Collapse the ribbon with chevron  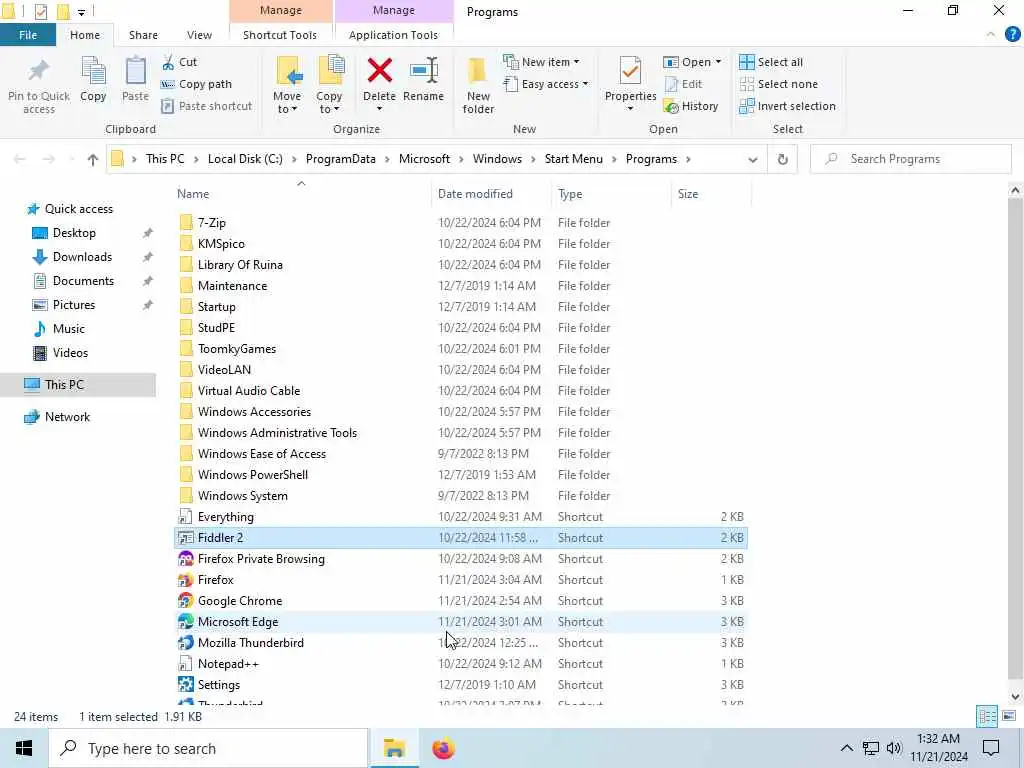[991, 35]
